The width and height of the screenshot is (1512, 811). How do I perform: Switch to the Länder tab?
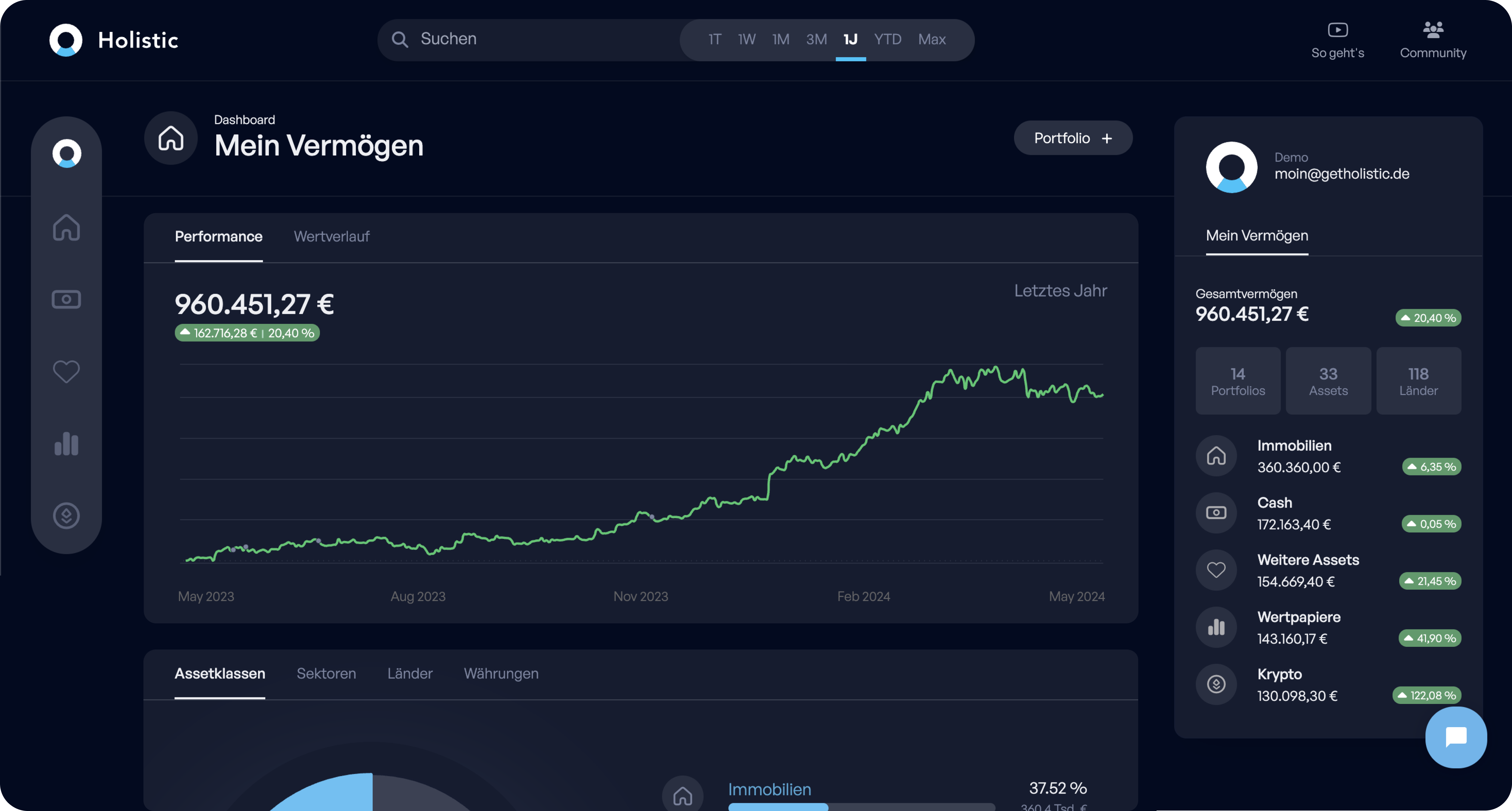(x=410, y=674)
